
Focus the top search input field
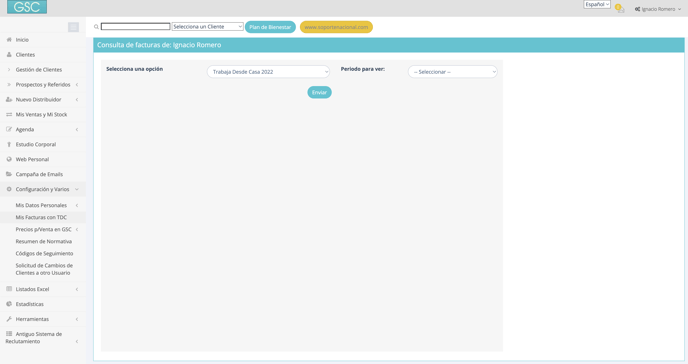coord(136,27)
